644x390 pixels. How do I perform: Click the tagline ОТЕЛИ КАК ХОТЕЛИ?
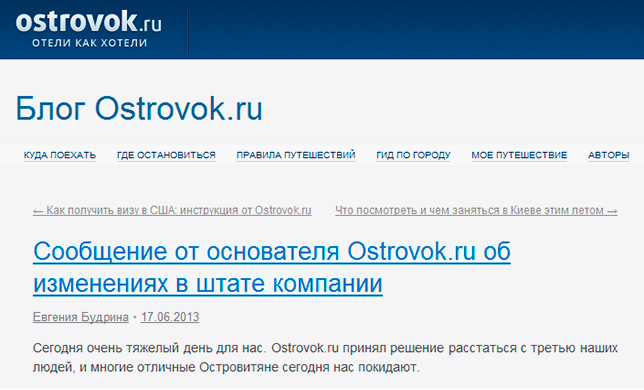90,43
